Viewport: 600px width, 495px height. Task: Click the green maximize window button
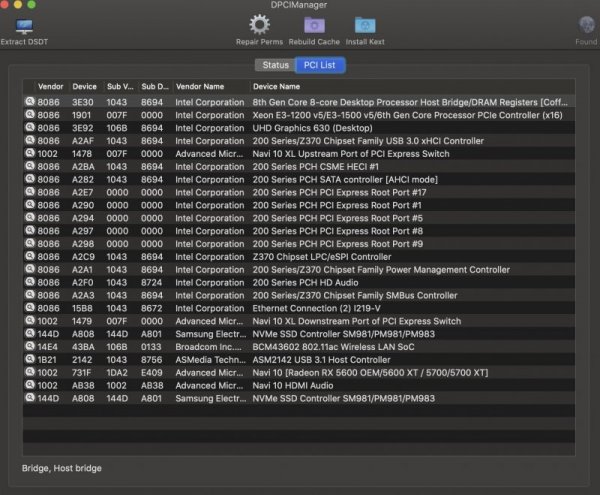click(31, 4)
